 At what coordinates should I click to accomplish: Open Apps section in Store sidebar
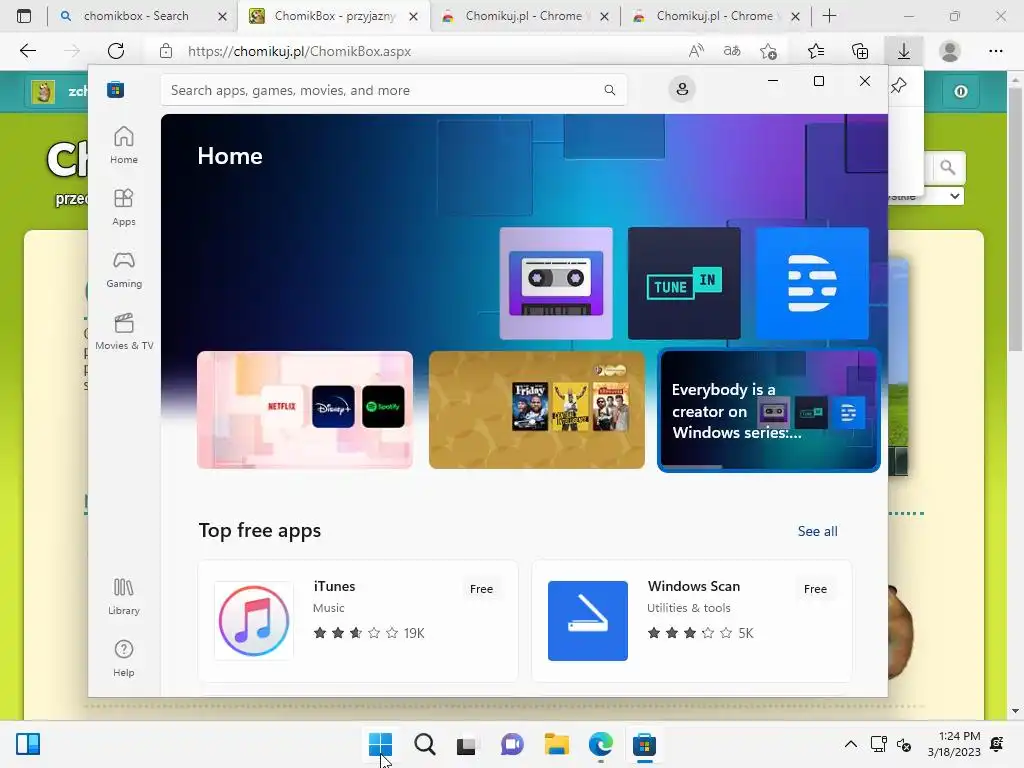pos(123,207)
